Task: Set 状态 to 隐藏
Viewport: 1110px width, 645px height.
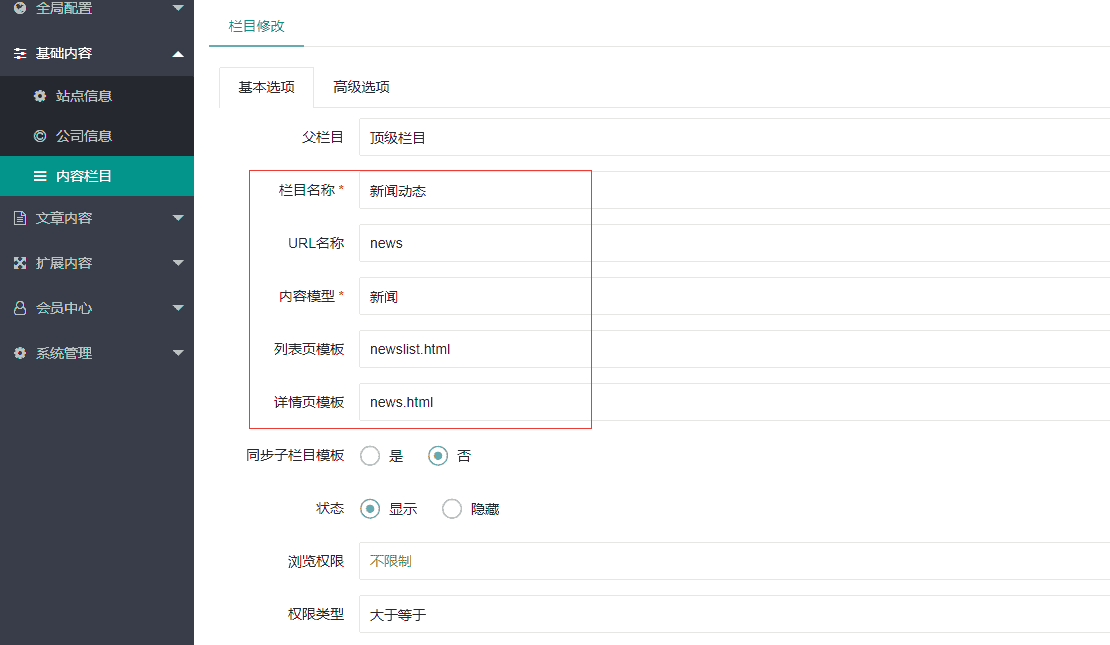Action: pos(452,508)
